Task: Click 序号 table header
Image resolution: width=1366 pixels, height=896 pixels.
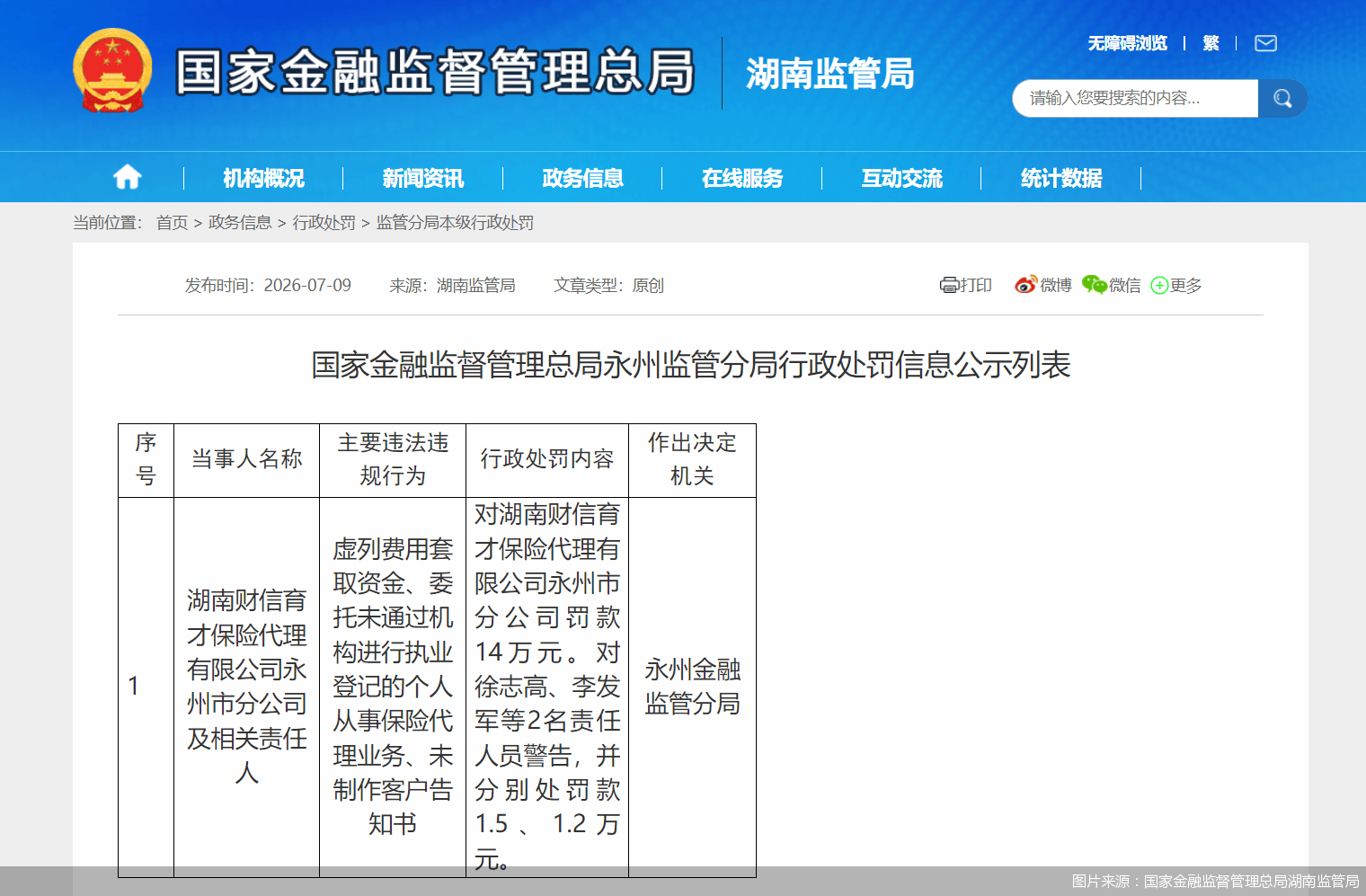Action: click(x=146, y=459)
